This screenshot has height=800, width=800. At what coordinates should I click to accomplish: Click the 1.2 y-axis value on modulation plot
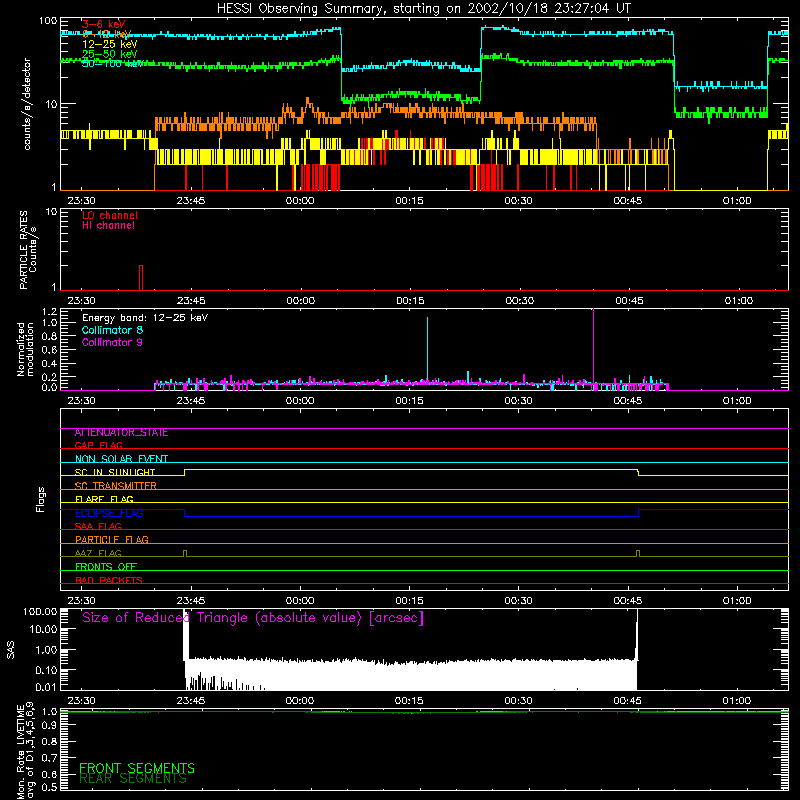[x=49, y=312]
